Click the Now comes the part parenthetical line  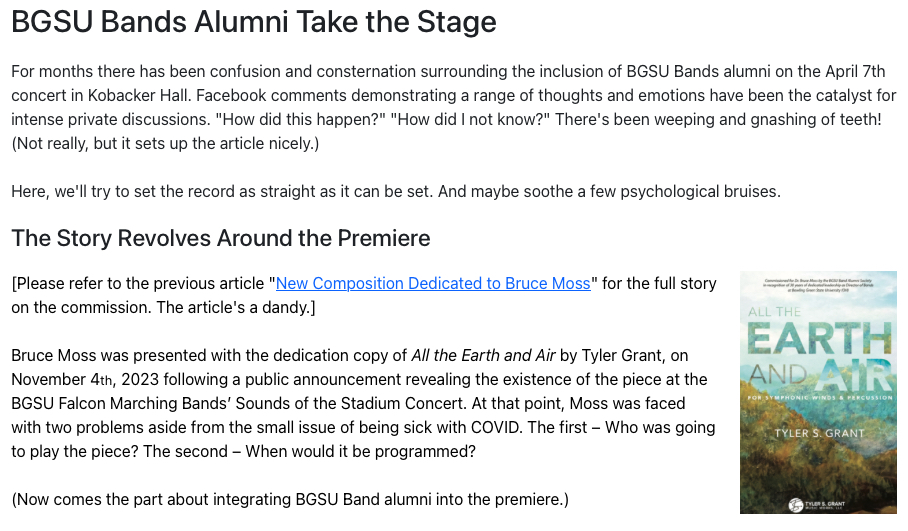[x=289, y=499]
